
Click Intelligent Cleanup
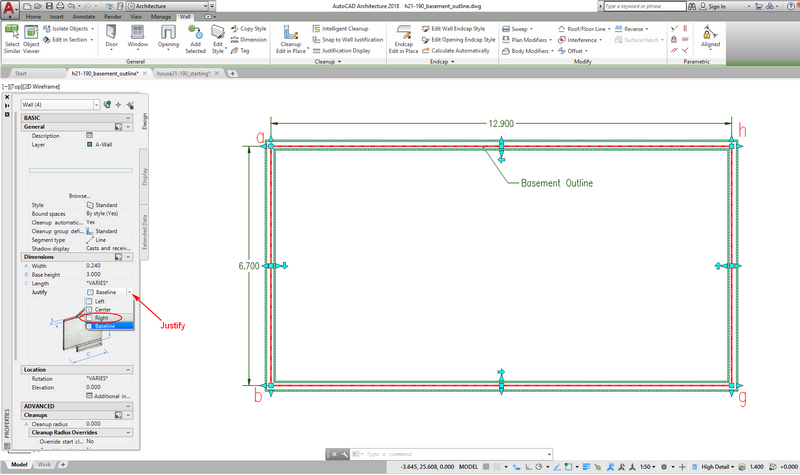[340, 29]
